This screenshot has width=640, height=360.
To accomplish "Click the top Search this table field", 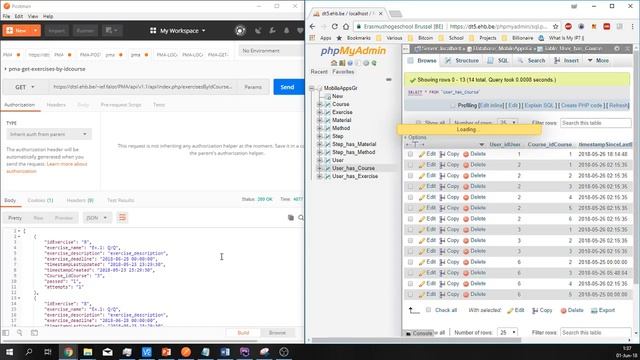I will coord(596,123).
